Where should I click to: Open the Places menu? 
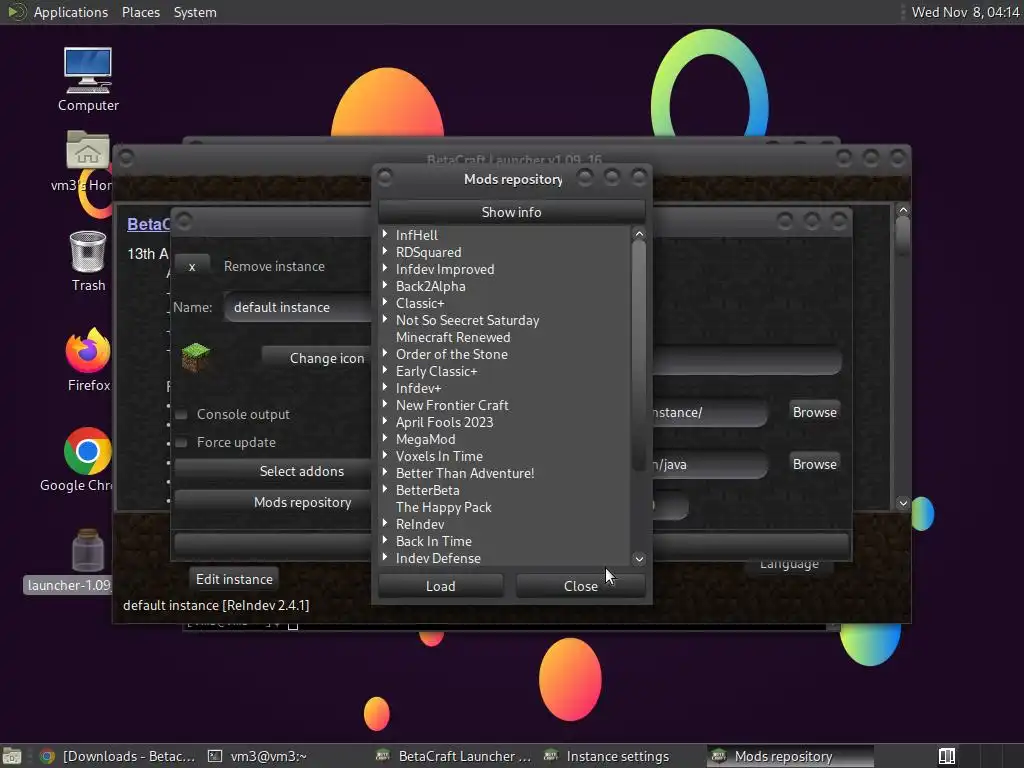(140, 12)
